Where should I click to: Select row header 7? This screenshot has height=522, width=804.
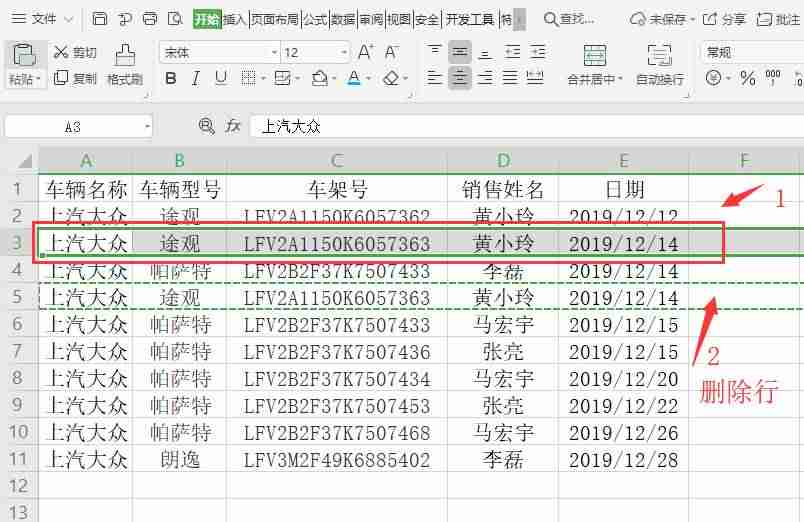pos(17,351)
